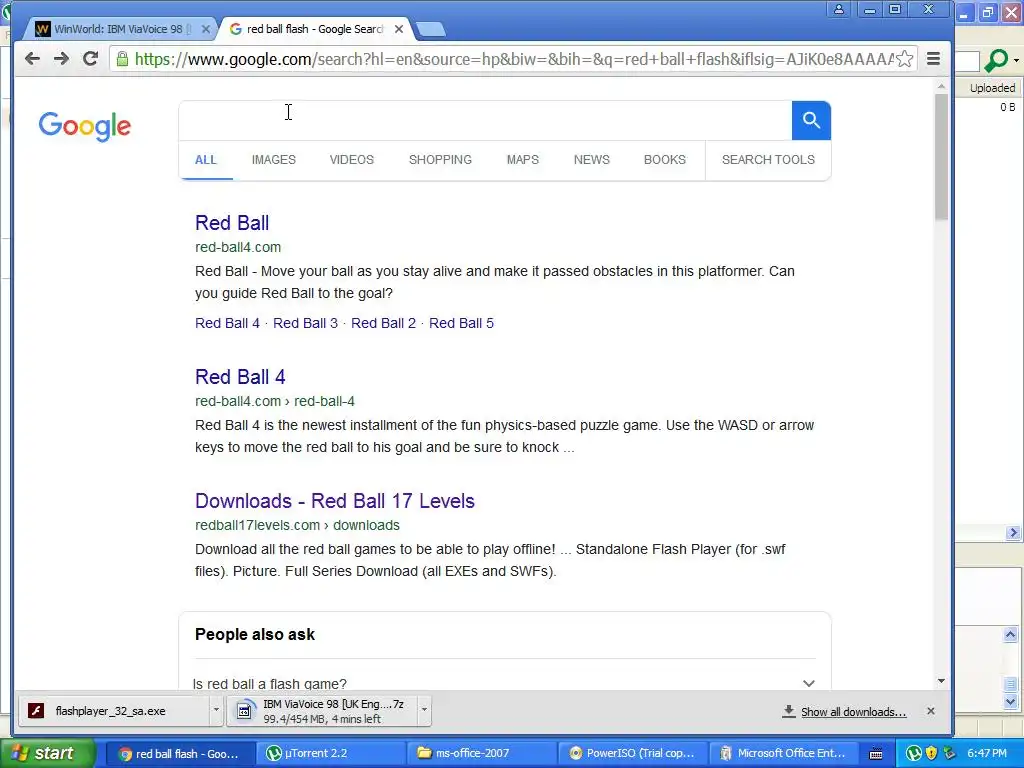Viewport: 1024px width, 768px height.
Task: Open the Red Ball 3 sitelink
Action: (305, 323)
